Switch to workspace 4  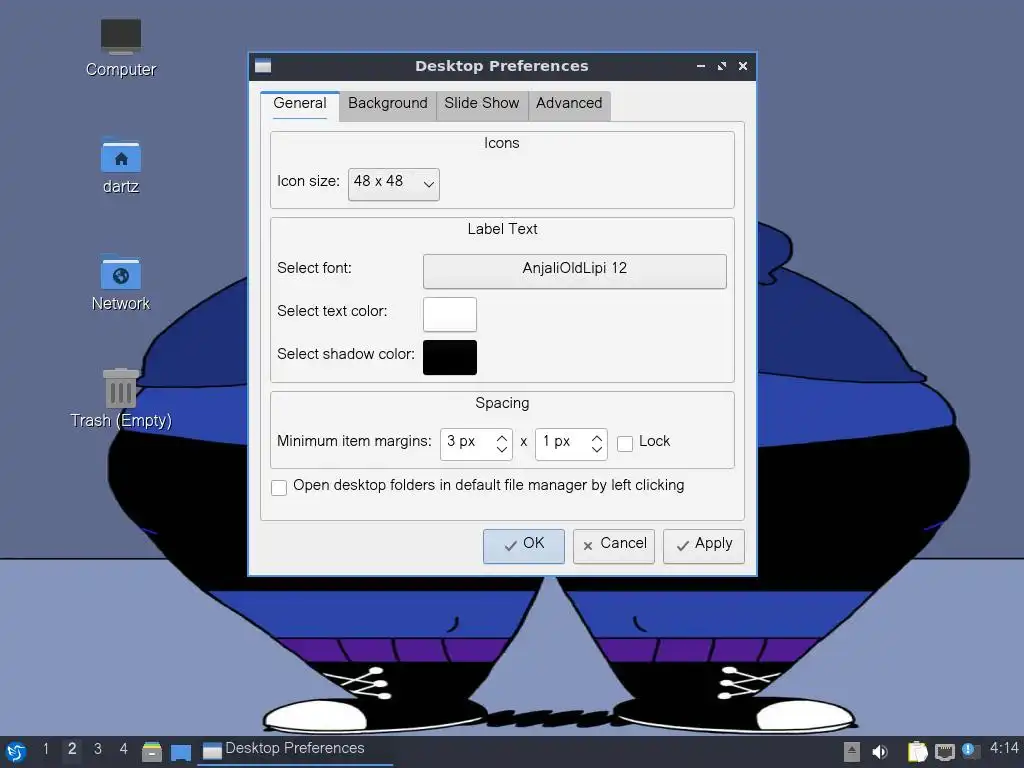[x=123, y=748]
